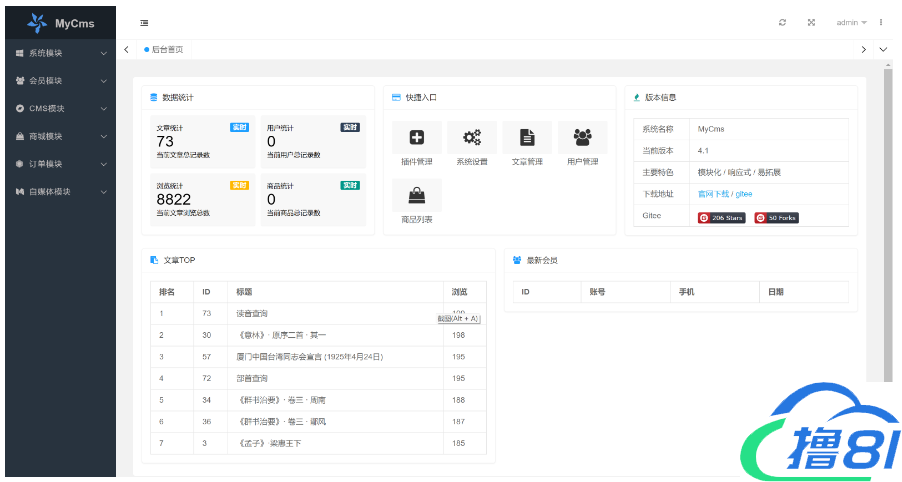Open the 文章管理 document shortcut icon
902x482 pixels.
click(527, 138)
